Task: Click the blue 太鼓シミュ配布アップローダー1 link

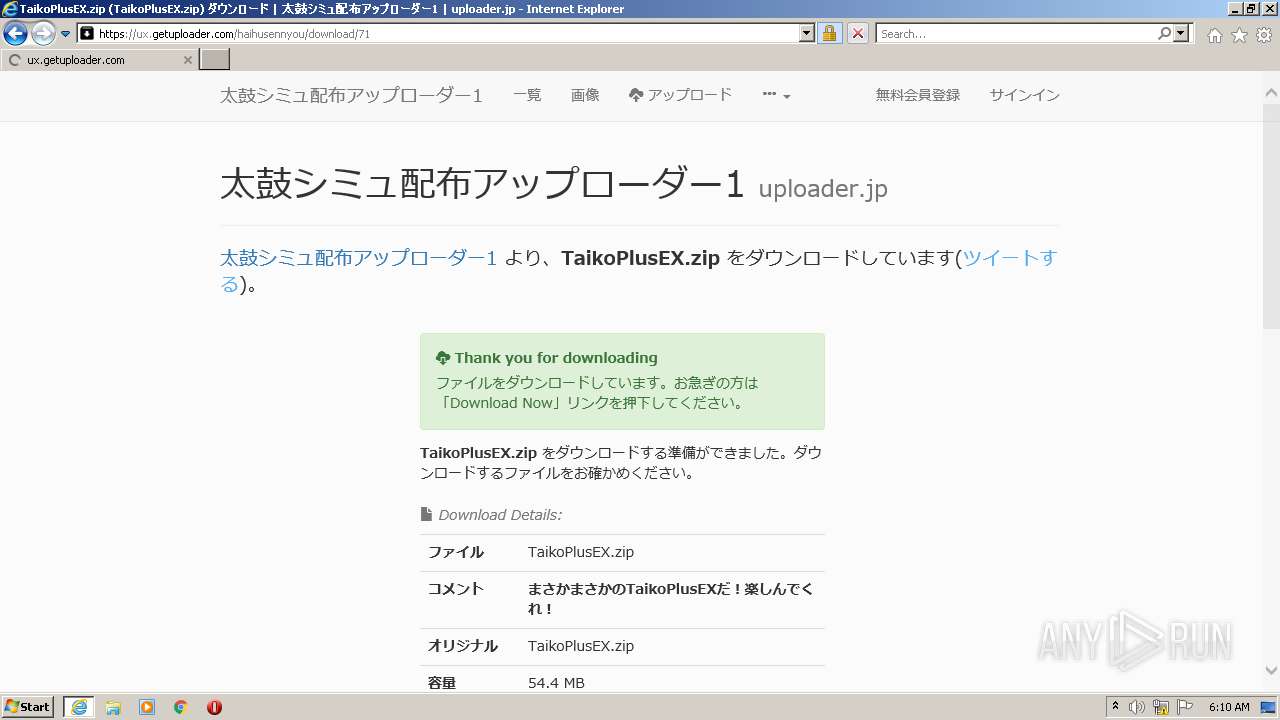Action: coord(358,258)
